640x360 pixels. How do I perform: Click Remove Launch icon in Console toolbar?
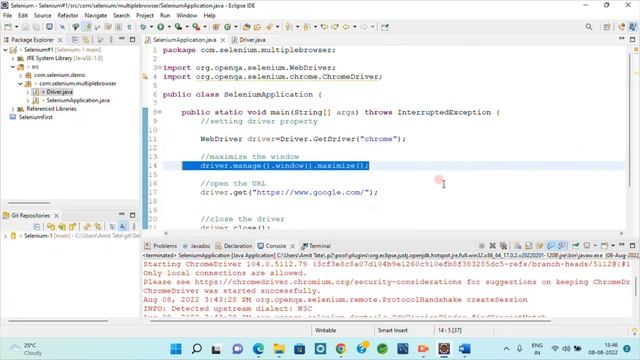click(493, 246)
